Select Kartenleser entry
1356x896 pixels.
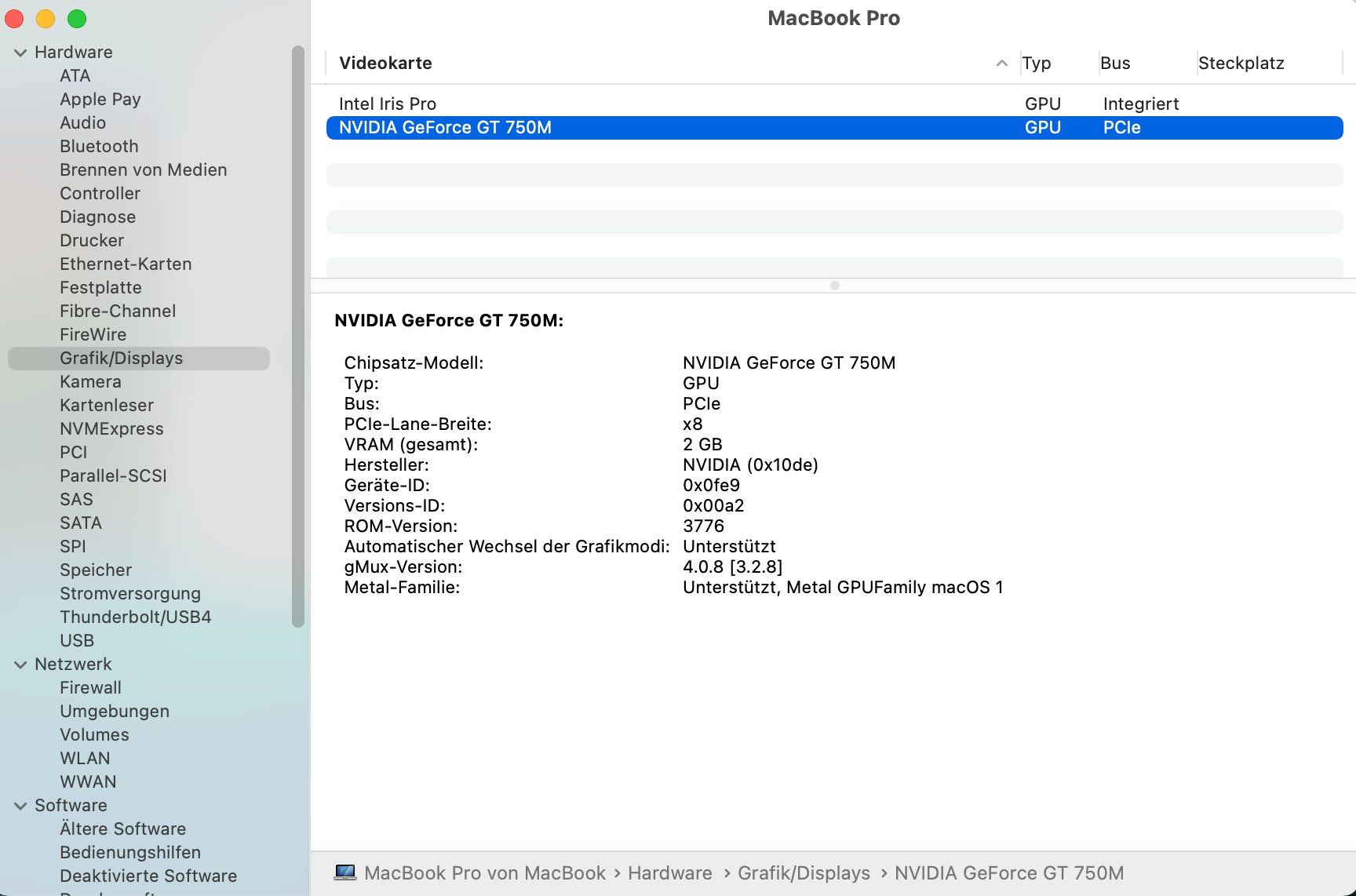click(x=107, y=405)
